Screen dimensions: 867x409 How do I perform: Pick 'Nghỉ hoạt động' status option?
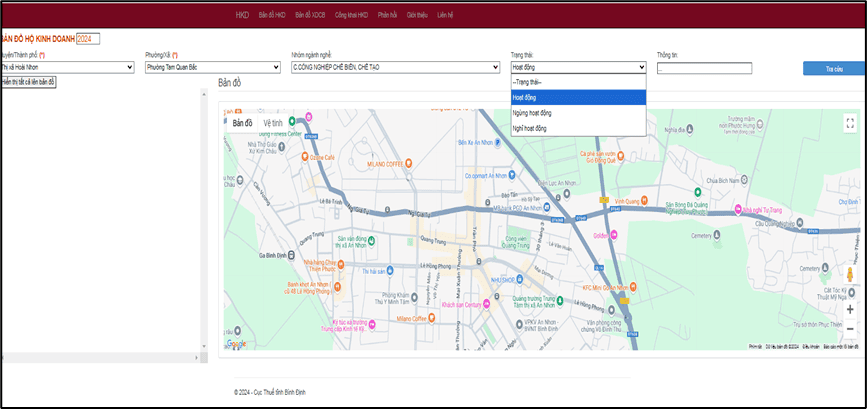coord(578,128)
